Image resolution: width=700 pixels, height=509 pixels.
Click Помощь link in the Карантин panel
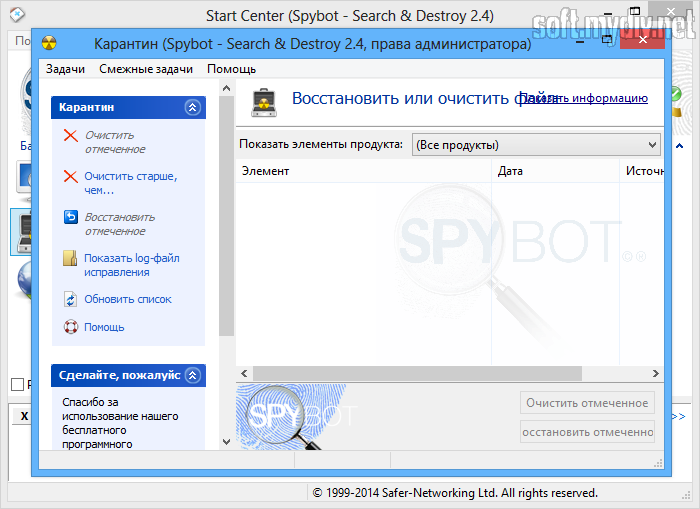[104, 327]
